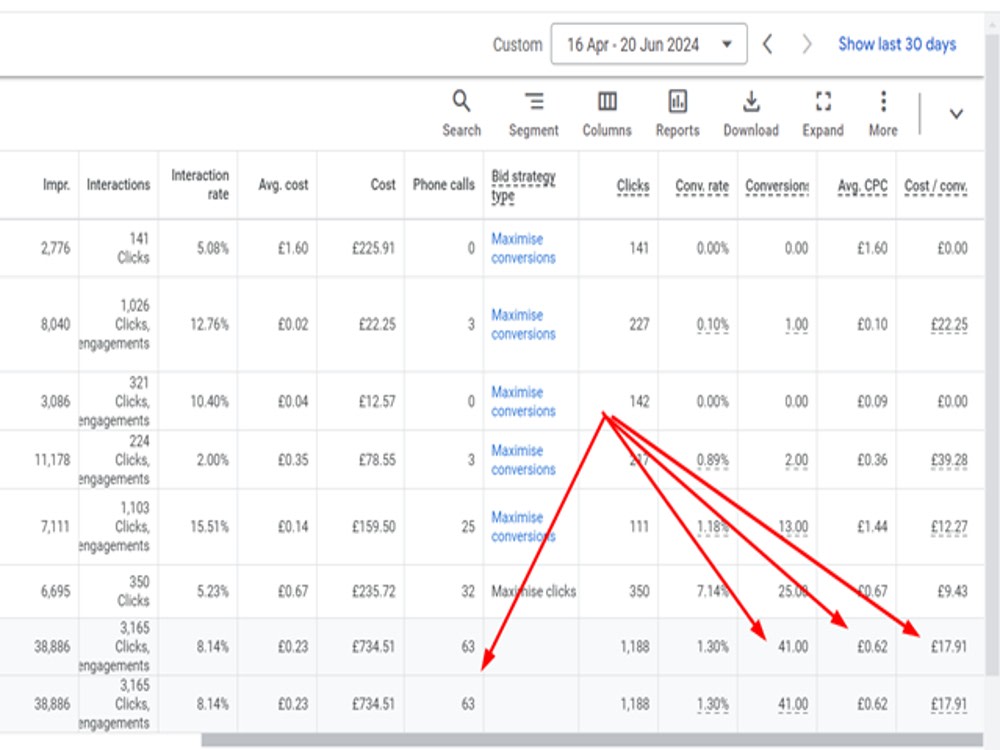The width and height of the screenshot is (1000, 750).
Task: Sort by the Avg. cost column header
Action: [x=283, y=185]
